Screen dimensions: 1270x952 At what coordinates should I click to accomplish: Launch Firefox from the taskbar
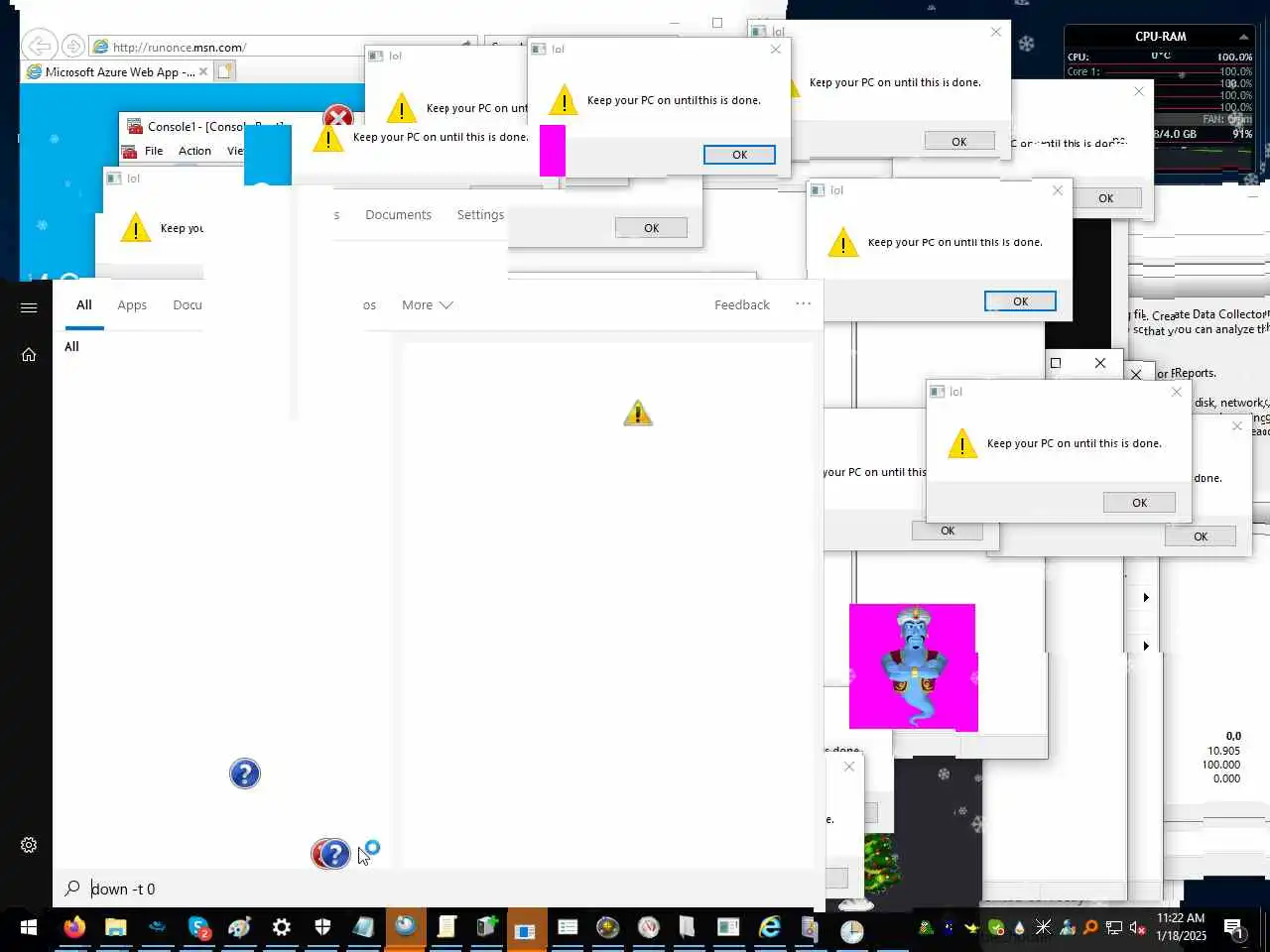point(74,928)
